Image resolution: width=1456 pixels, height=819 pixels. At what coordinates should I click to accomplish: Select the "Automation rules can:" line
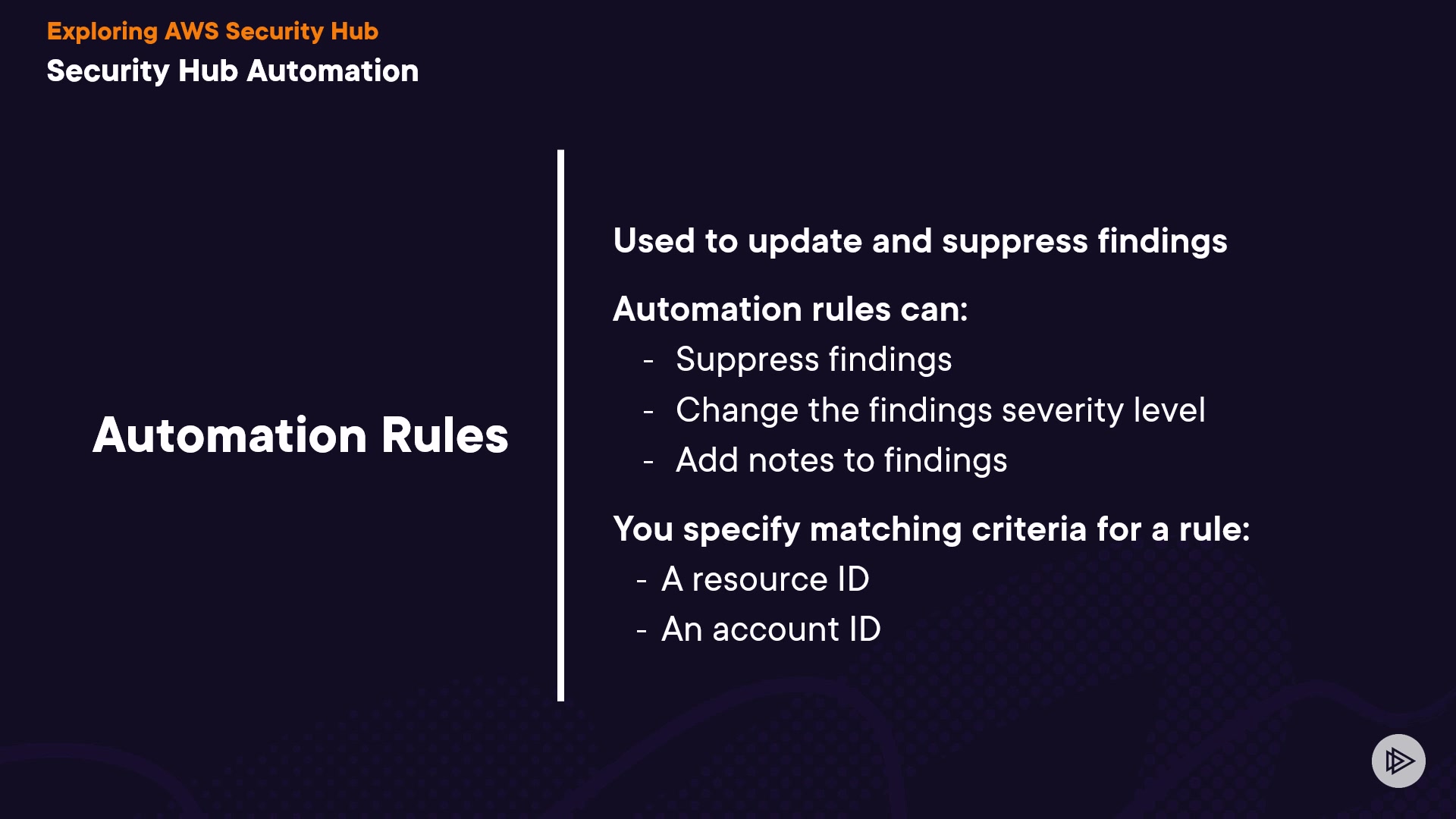790,309
